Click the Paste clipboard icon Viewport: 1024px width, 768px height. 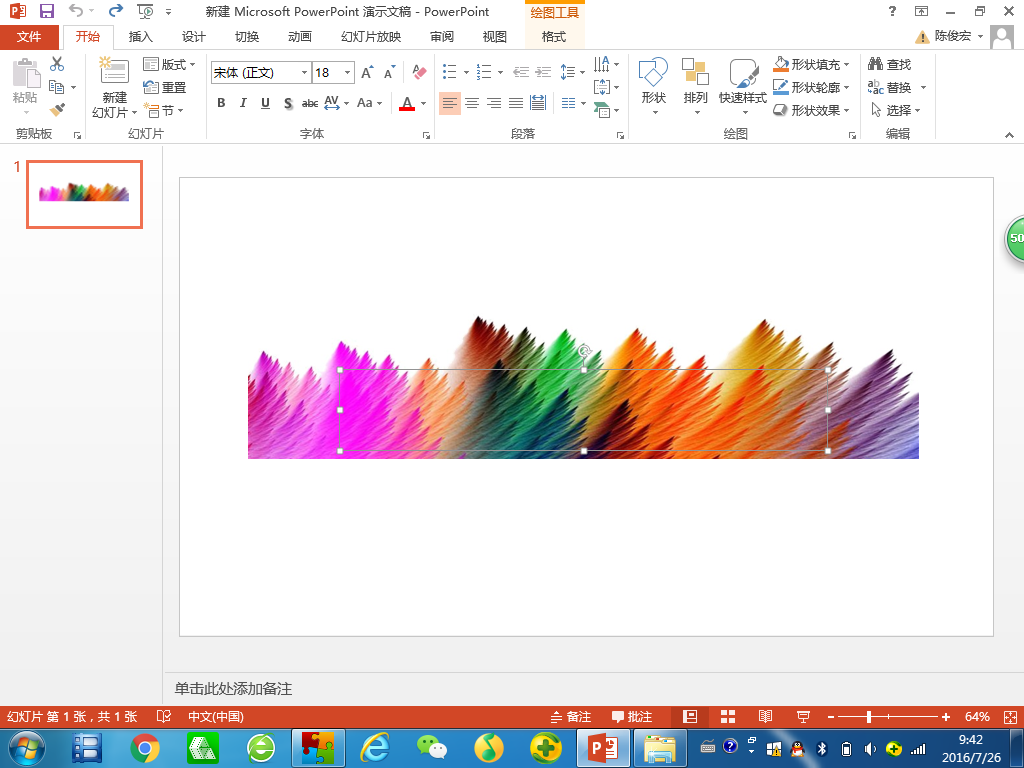tap(25, 73)
